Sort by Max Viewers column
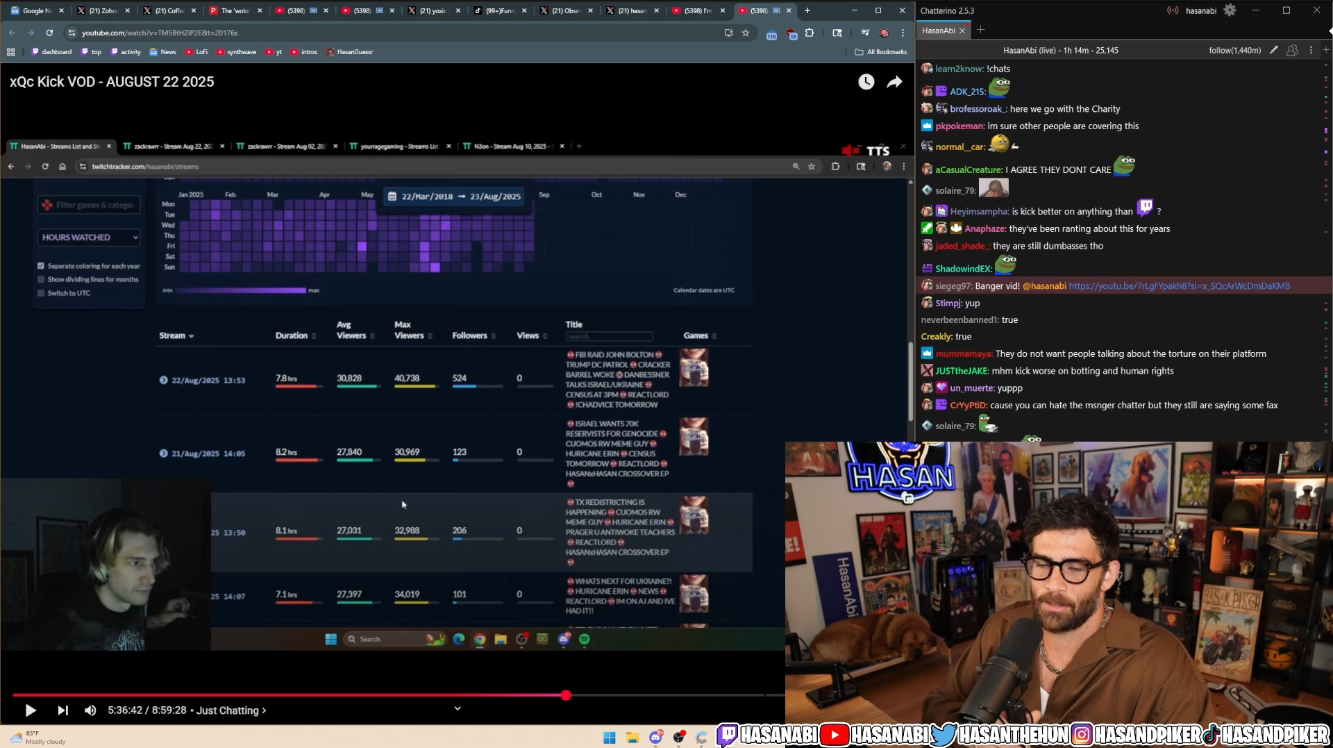This screenshot has height=748, width=1333. (412, 330)
